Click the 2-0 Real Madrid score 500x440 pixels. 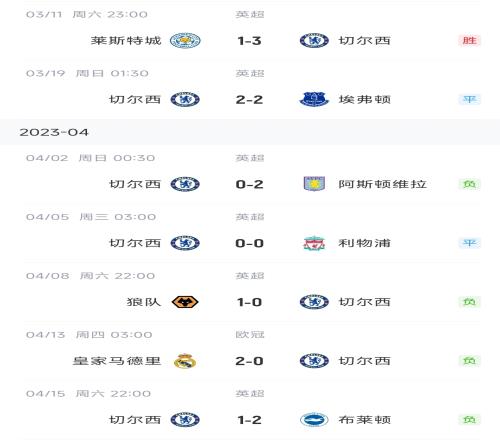(x=249, y=361)
